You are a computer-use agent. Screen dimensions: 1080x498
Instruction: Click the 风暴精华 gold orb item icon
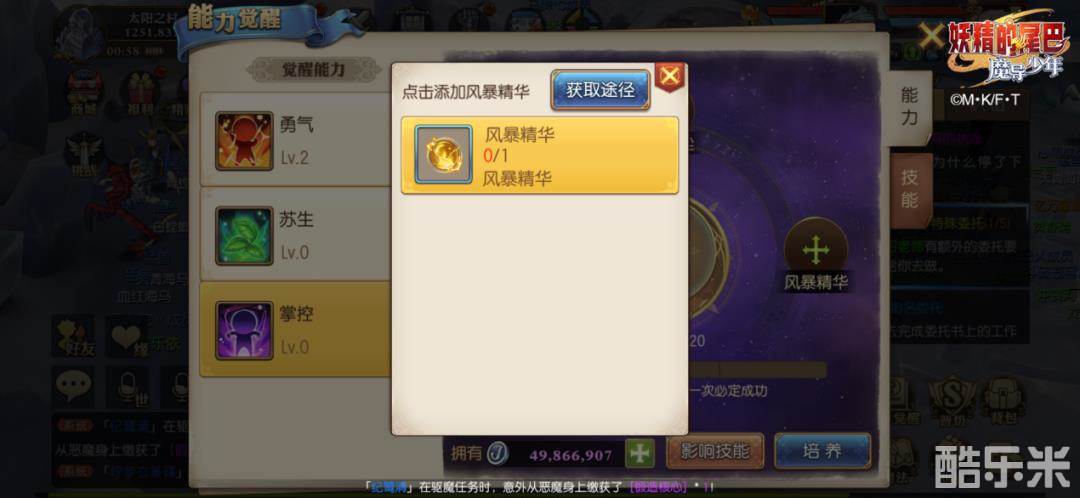point(444,154)
